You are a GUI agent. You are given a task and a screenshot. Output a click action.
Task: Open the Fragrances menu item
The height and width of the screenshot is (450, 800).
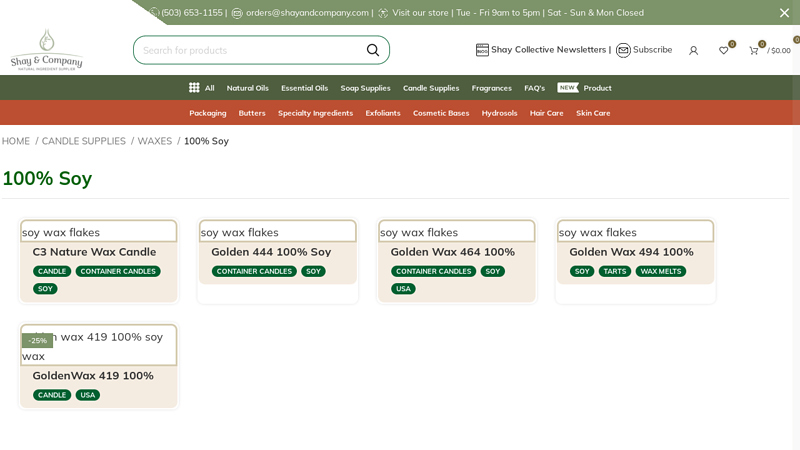coord(491,88)
